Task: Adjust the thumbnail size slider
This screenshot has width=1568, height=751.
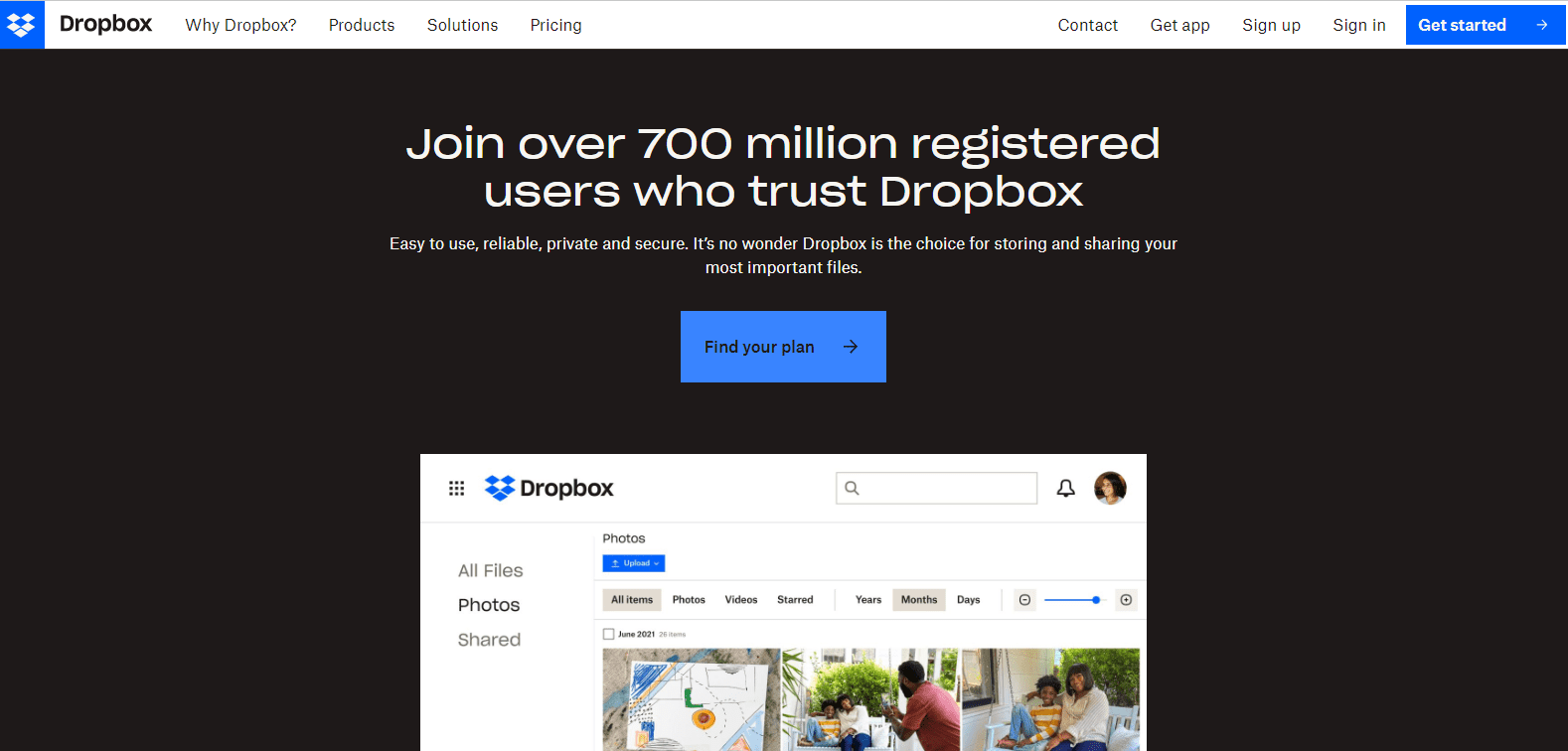Action: pyautogui.click(x=1074, y=600)
